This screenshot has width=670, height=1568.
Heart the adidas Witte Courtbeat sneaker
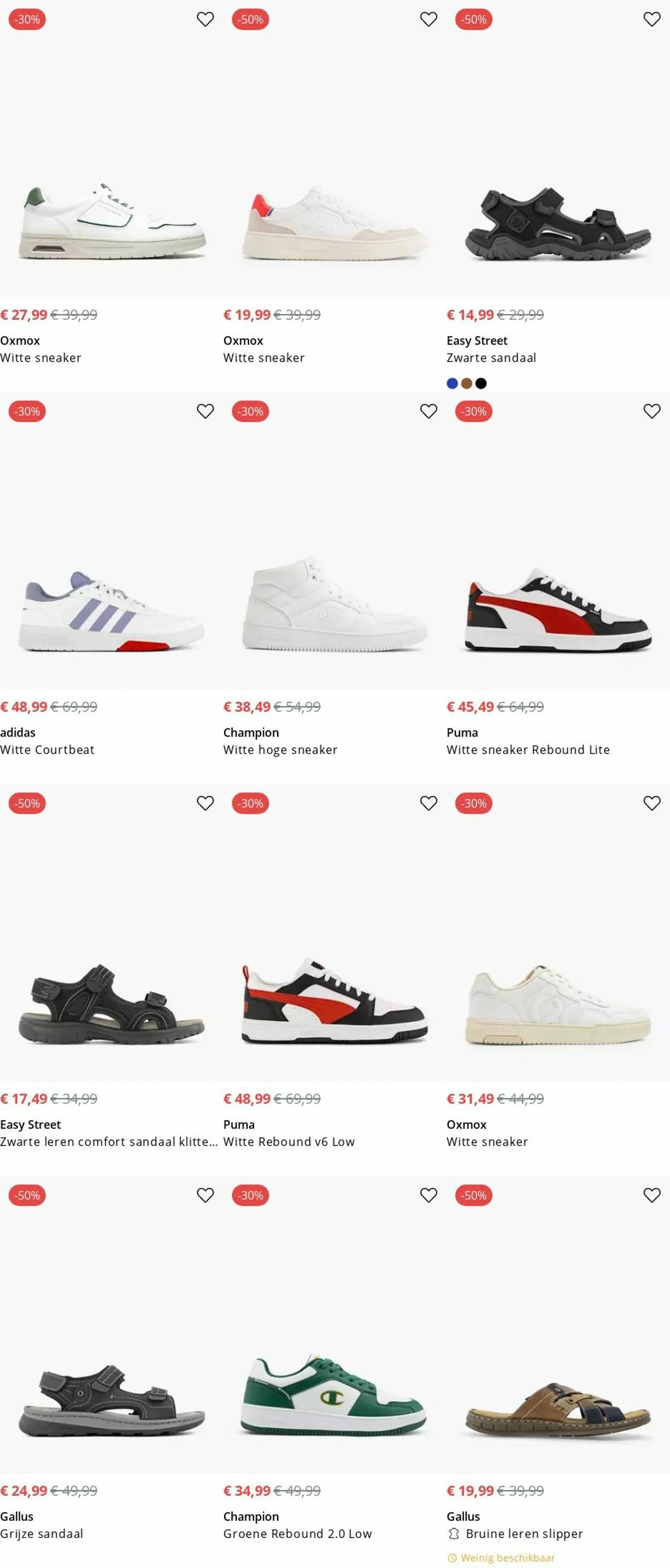(205, 411)
